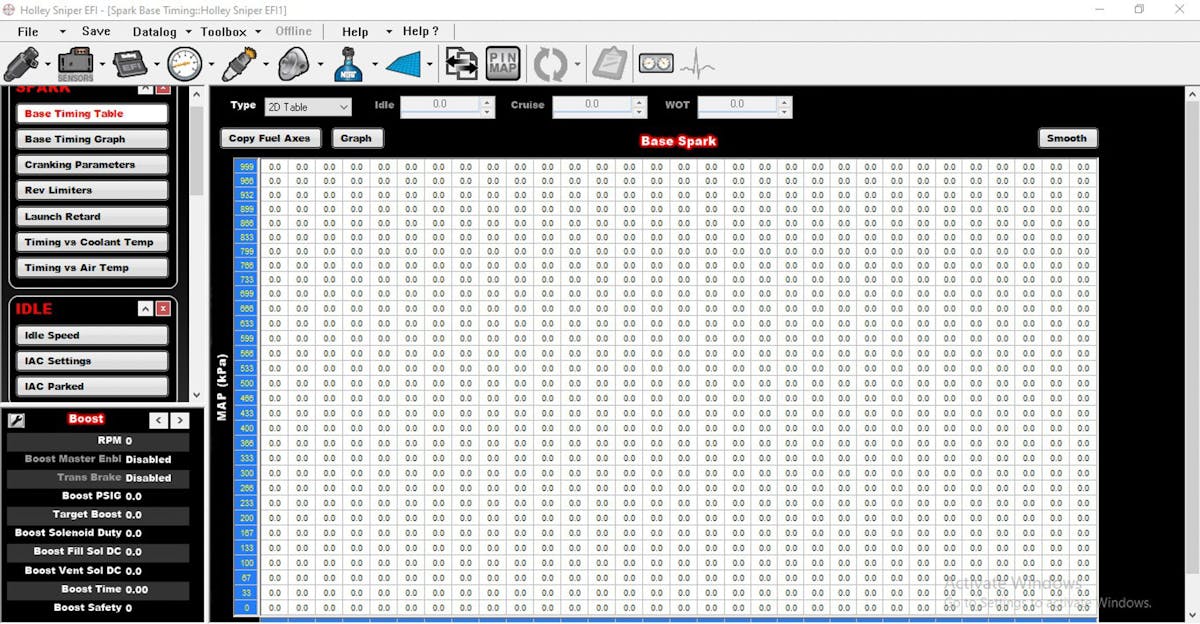The height and width of the screenshot is (624, 1200).
Task: Click the Holley EFI ECU icon
Action: pyautogui.click(x=130, y=65)
